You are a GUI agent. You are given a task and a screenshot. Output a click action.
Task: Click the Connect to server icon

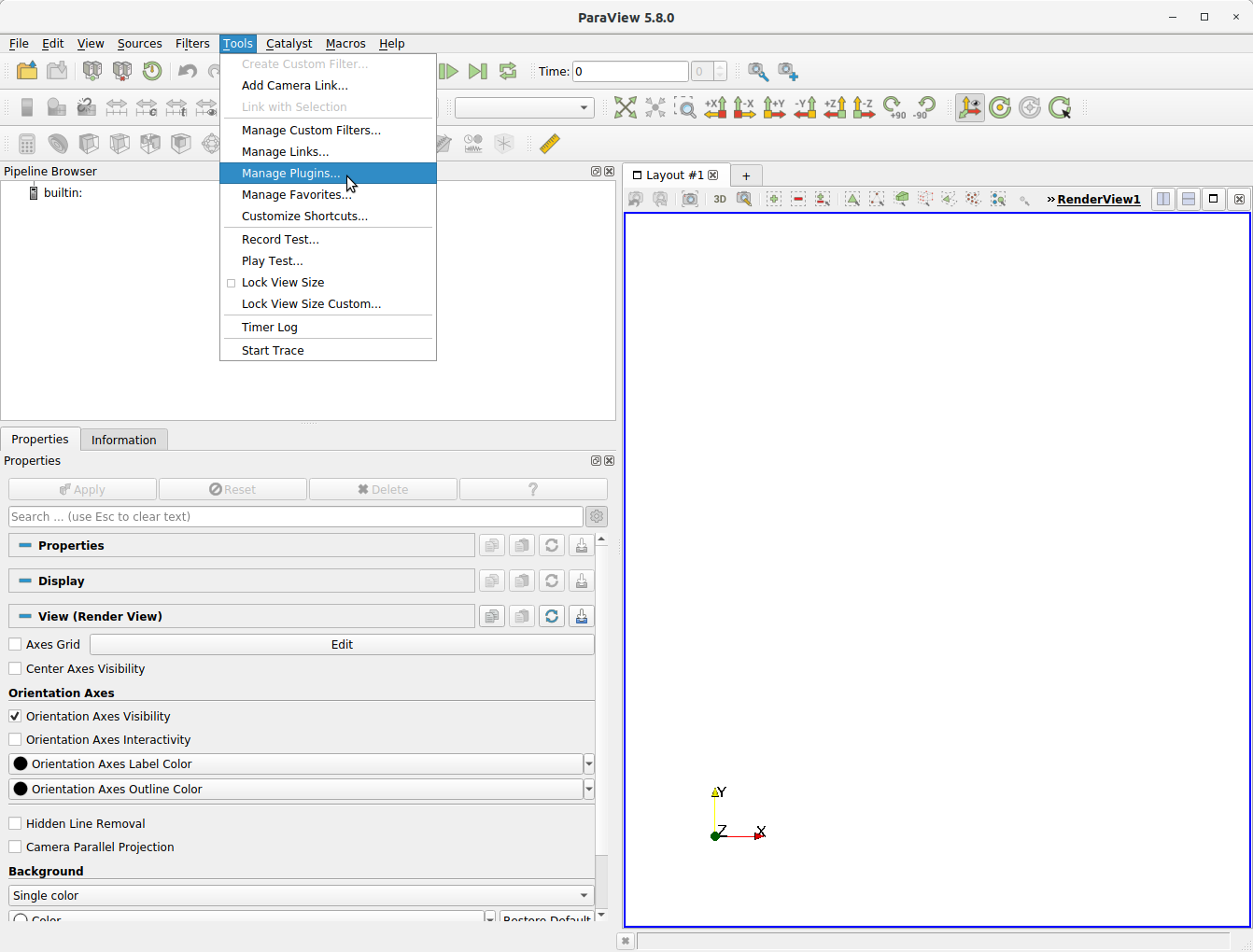[x=92, y=71]
